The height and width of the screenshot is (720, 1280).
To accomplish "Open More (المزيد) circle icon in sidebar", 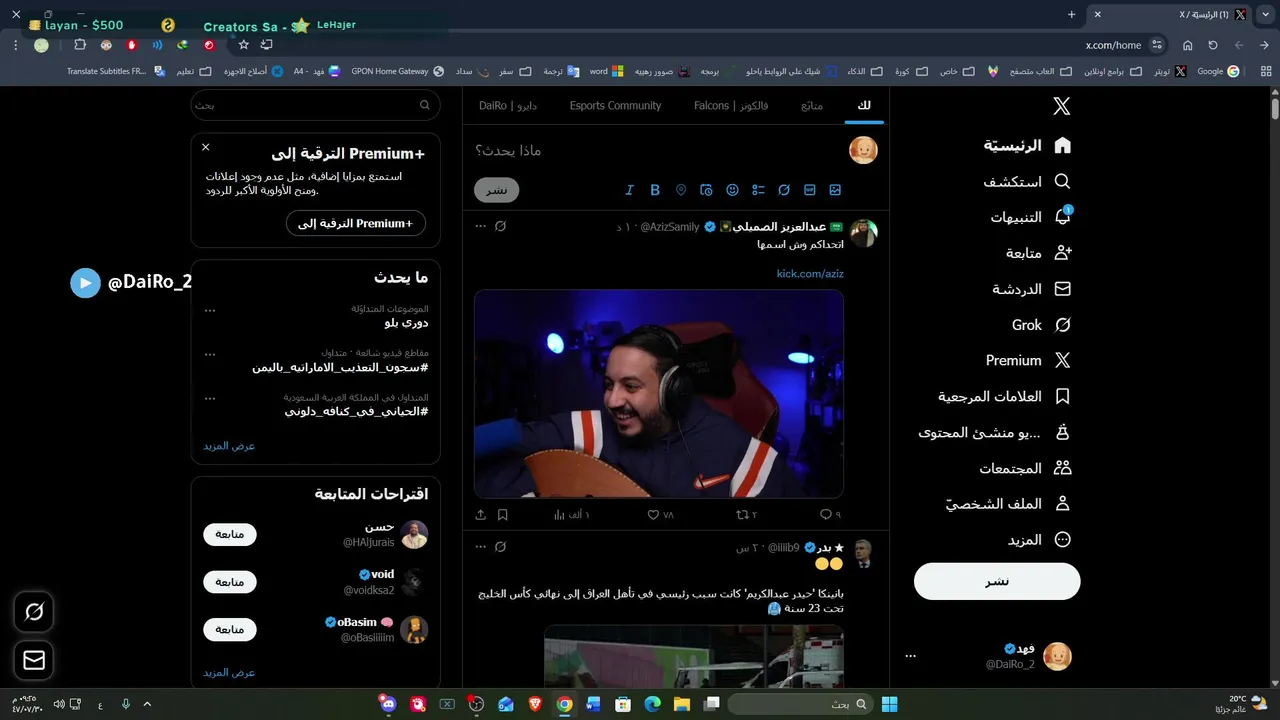I will click(1062, 540).
